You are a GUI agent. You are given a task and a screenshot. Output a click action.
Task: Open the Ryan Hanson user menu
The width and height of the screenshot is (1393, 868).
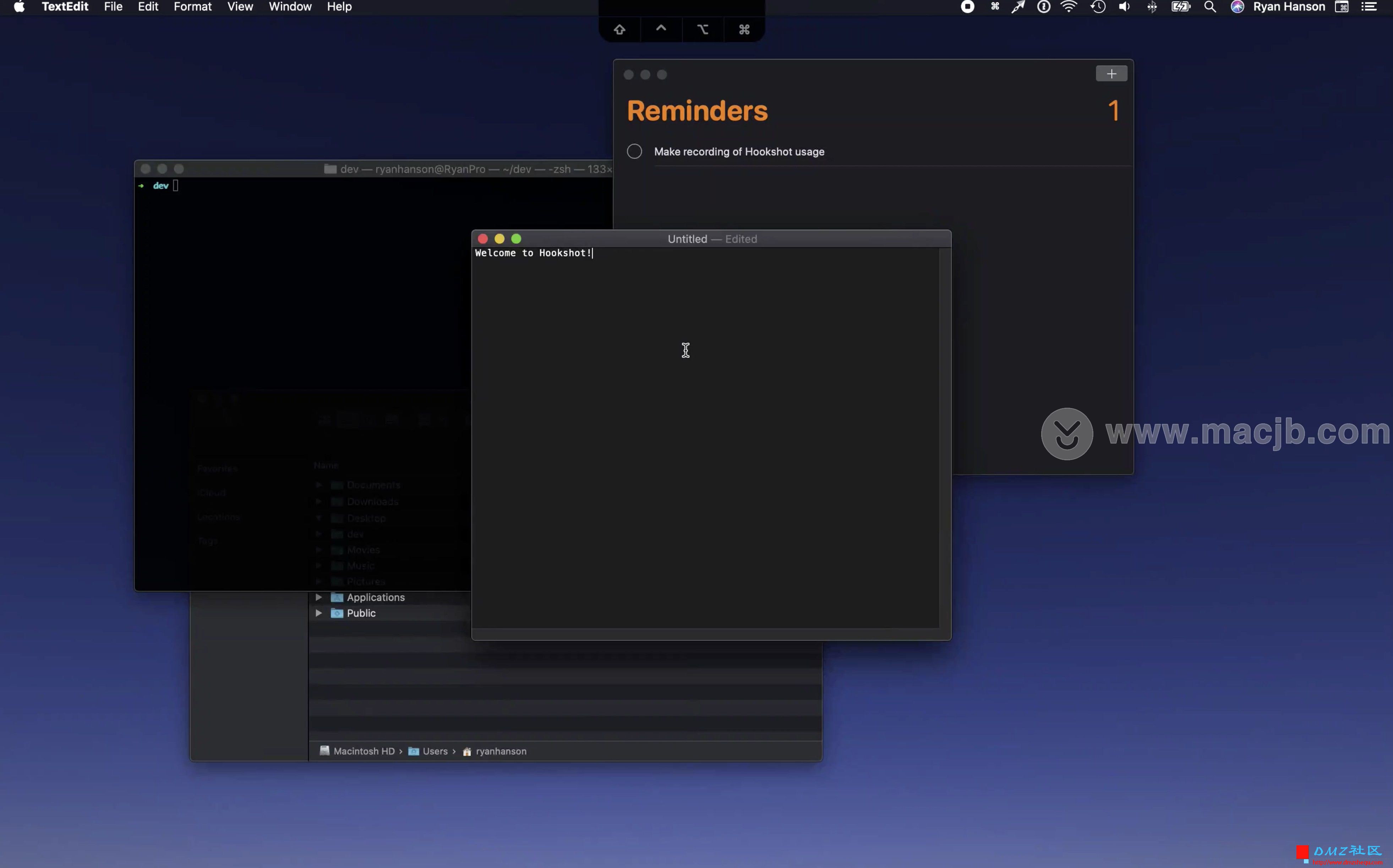[1289, 7]
